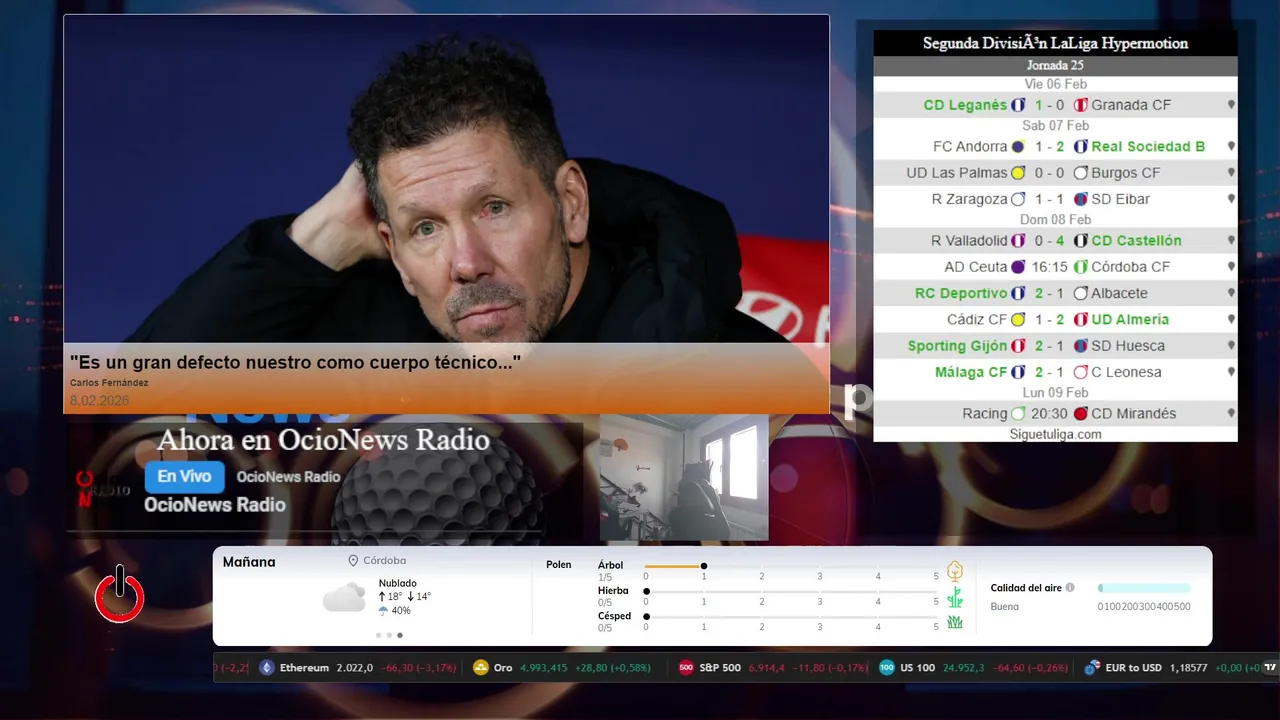Click the Sporting Gijón team crest
Image resolution: width=1280 pixels, height=720 pixels.
(1018, 346)
